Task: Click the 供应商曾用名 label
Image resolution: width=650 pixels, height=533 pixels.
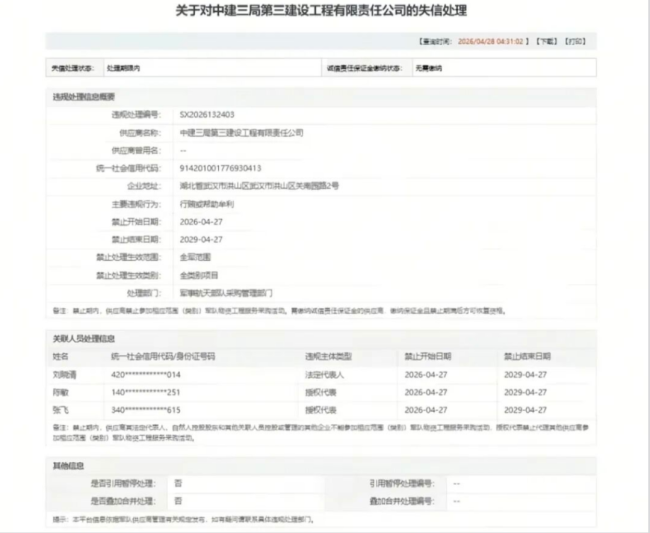Action: 136,150
